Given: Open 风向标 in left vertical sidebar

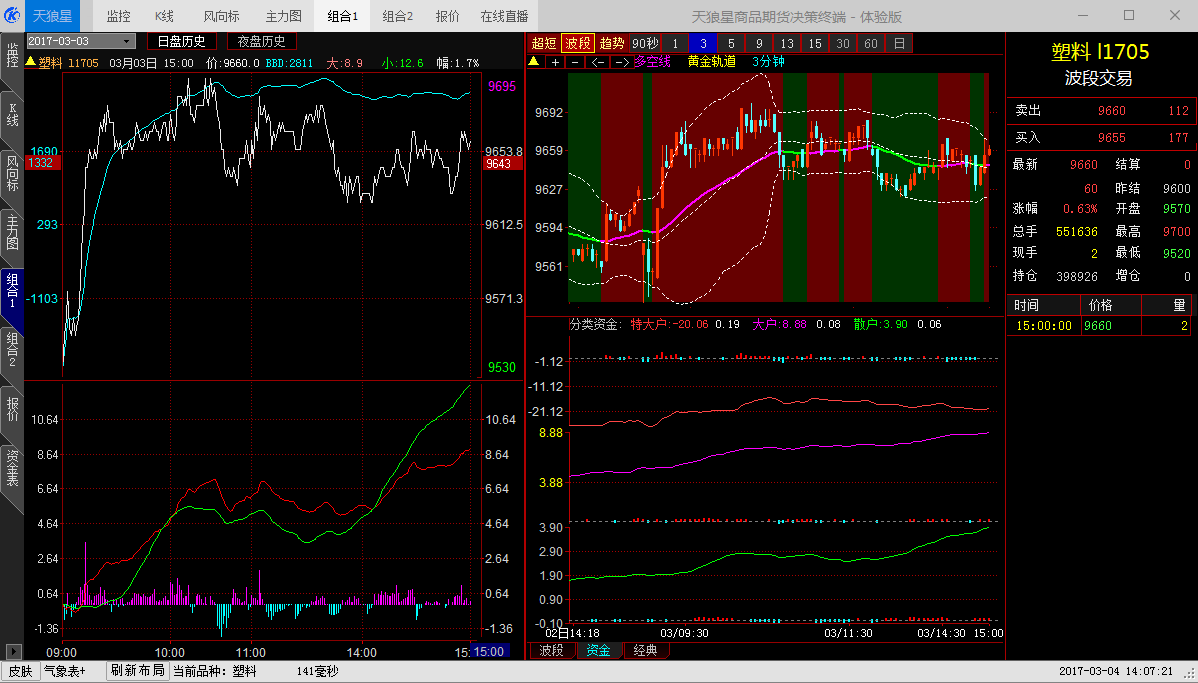Looking at the screenshot, I should [11, 173].
